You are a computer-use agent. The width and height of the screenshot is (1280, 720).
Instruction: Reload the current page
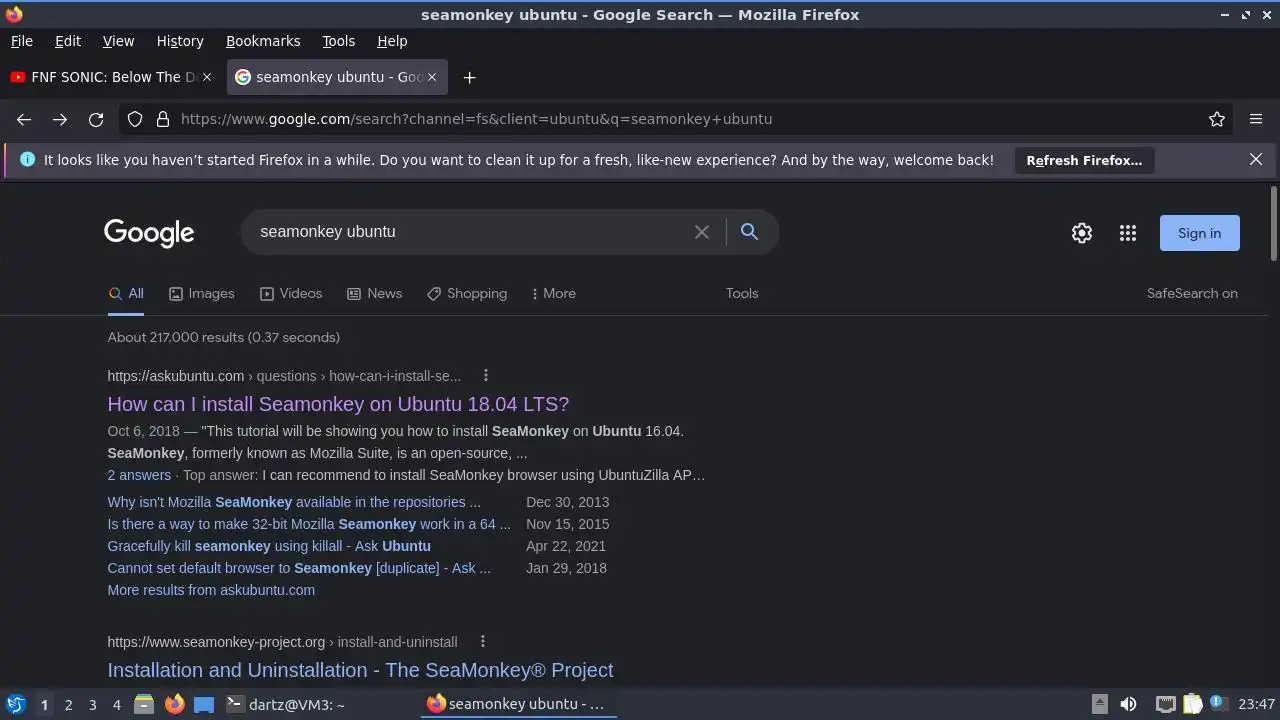click(x=96, y=119)
